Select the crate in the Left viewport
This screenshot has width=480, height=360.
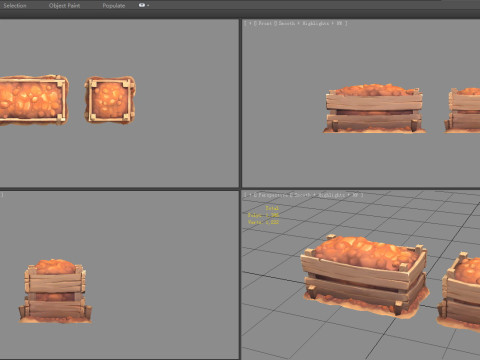(55, 291)
